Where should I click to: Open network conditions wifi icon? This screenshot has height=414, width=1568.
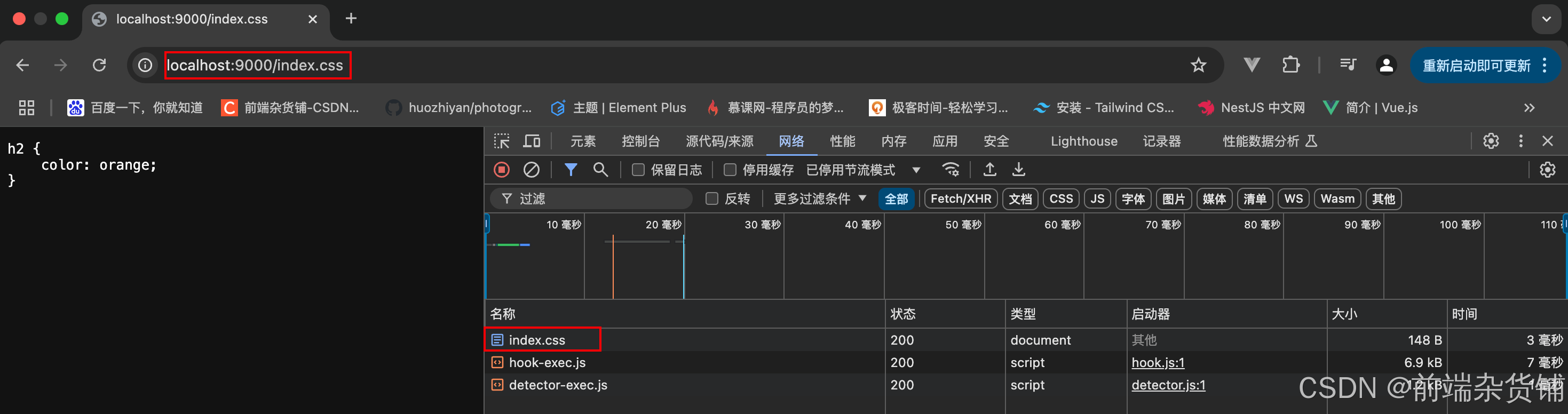950,170
